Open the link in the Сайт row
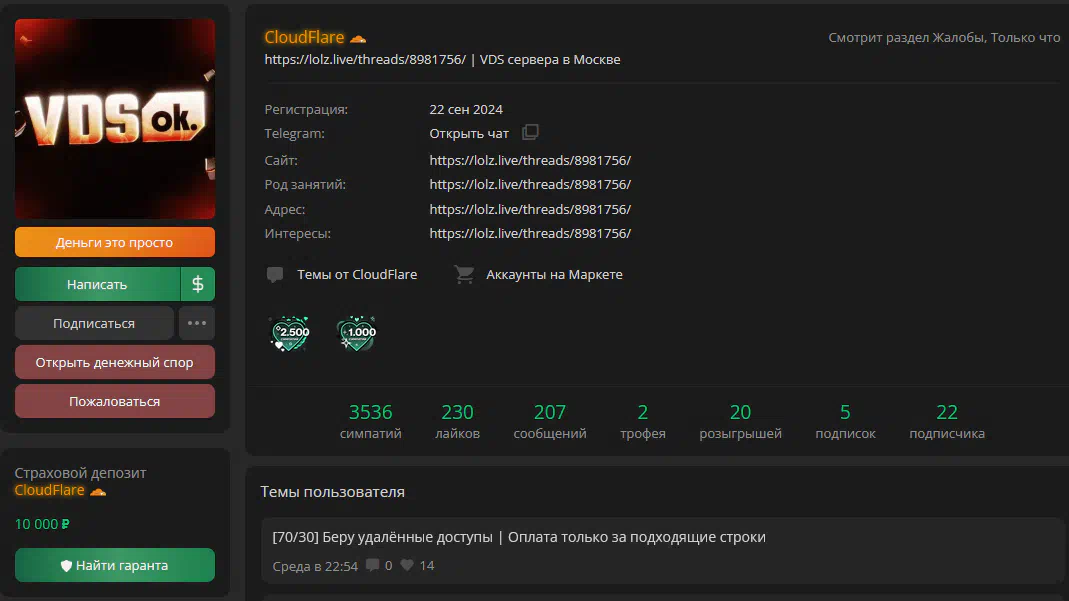This screenshot has width=1069, height=601. (530, 160)
